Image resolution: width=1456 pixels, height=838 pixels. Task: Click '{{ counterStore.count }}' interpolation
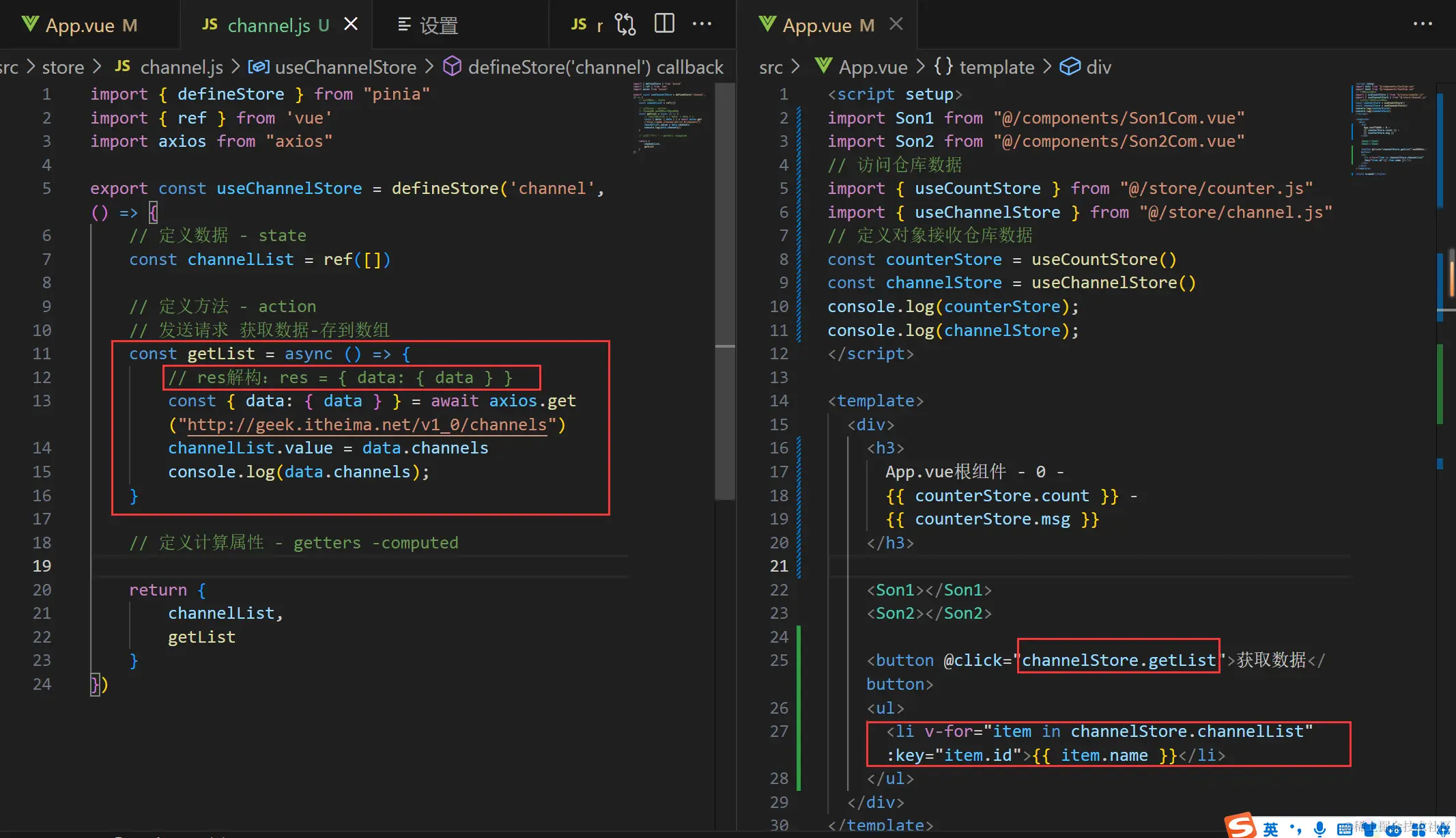click(1001, 496)
